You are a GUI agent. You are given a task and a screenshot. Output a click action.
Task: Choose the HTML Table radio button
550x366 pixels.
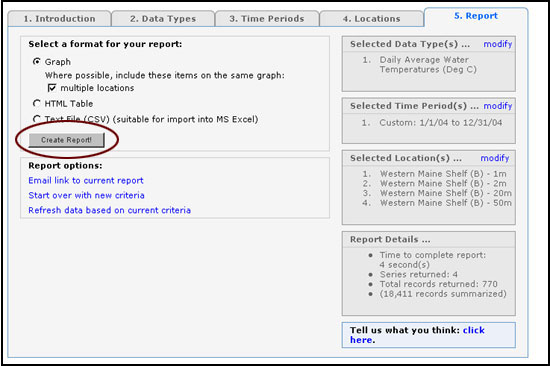(x=36, y=104)
